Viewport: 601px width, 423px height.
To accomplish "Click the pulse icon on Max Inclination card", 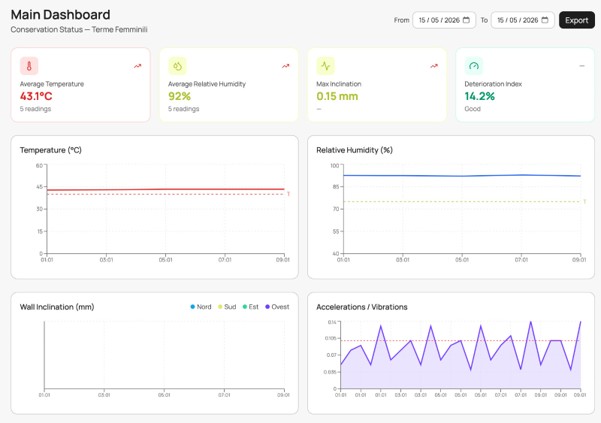I will click(325, 66).
